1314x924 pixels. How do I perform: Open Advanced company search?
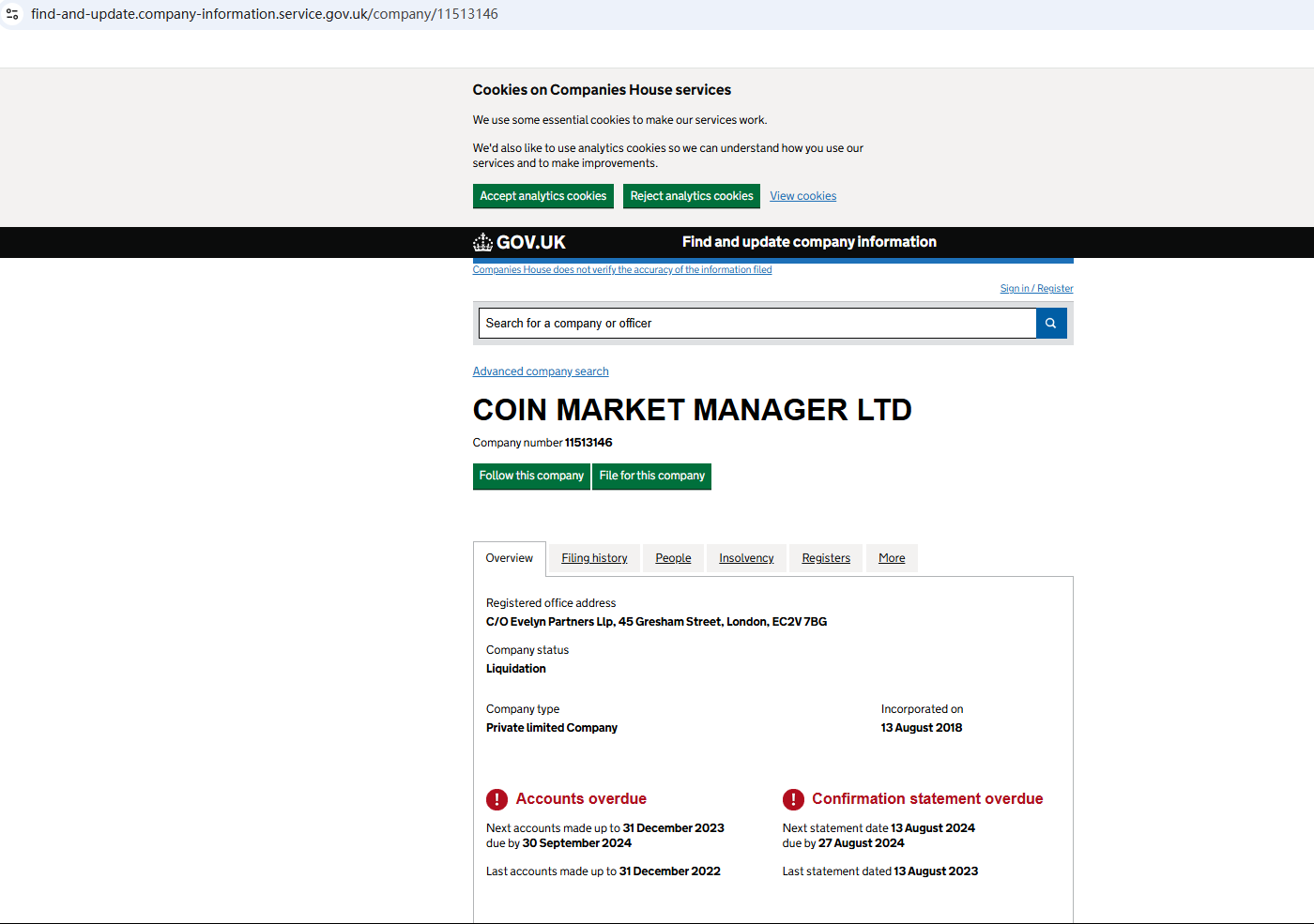pos(541,371)
